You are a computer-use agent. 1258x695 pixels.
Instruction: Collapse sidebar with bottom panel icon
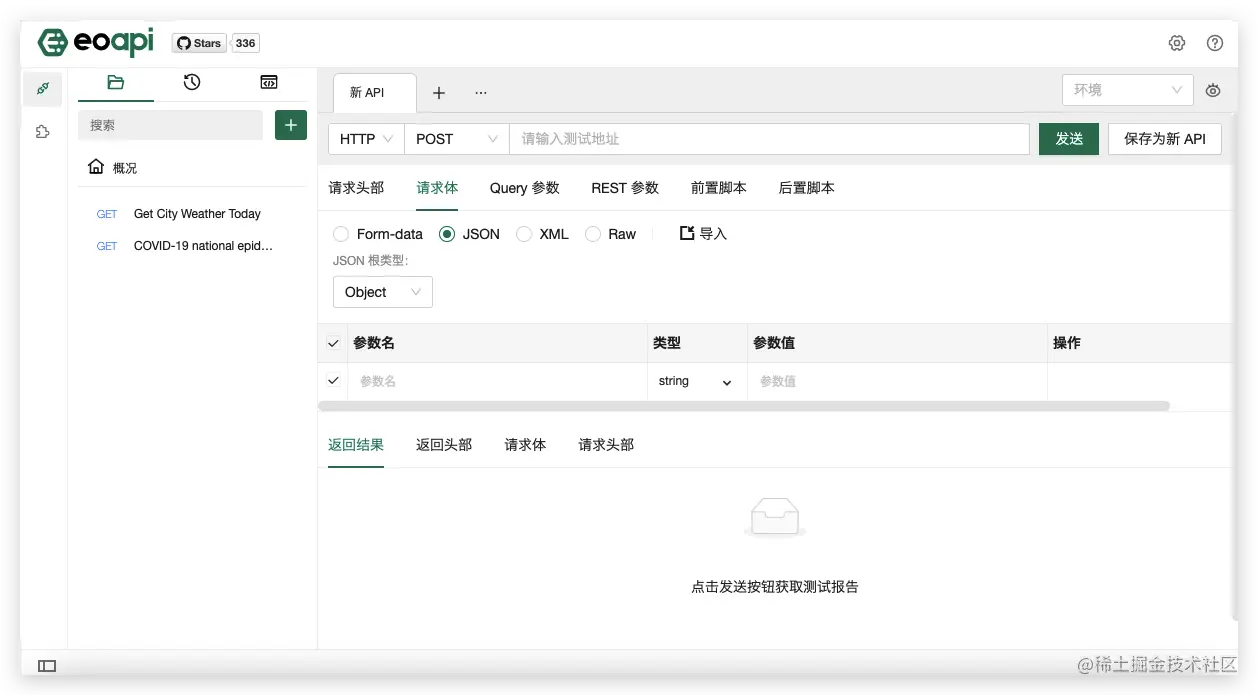point(47,666)
